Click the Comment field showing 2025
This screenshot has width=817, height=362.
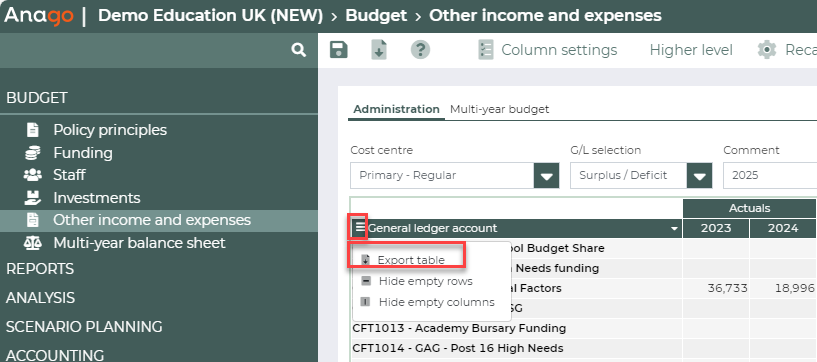click(770, 176)
